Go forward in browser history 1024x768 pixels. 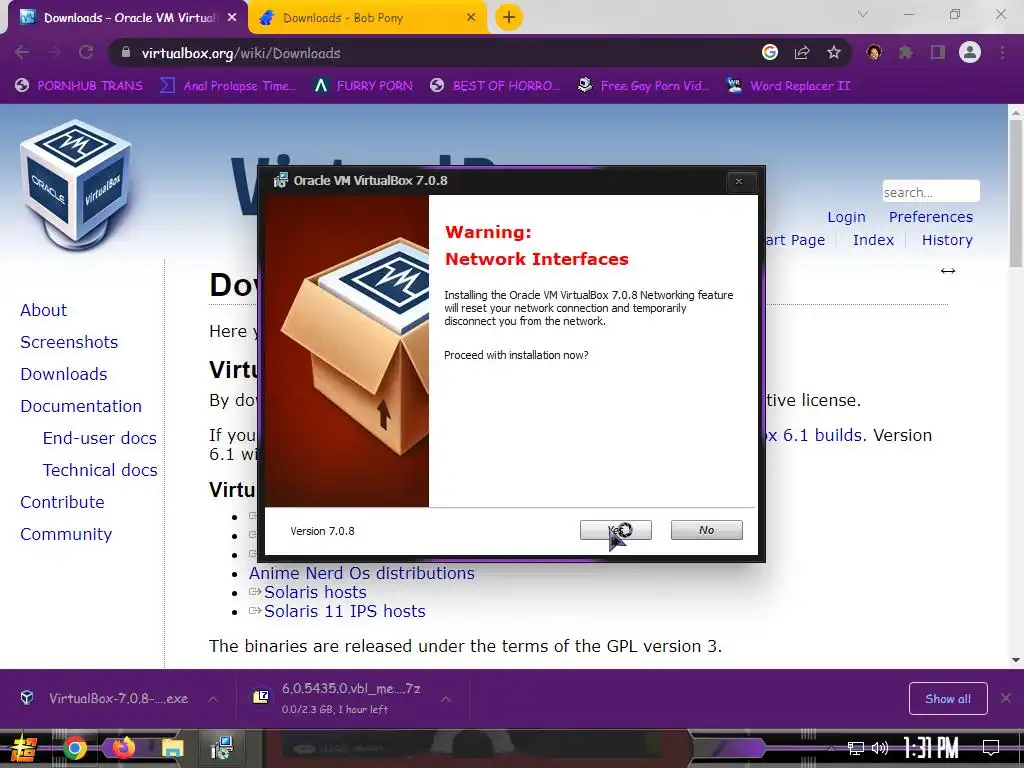click(54, 52)
